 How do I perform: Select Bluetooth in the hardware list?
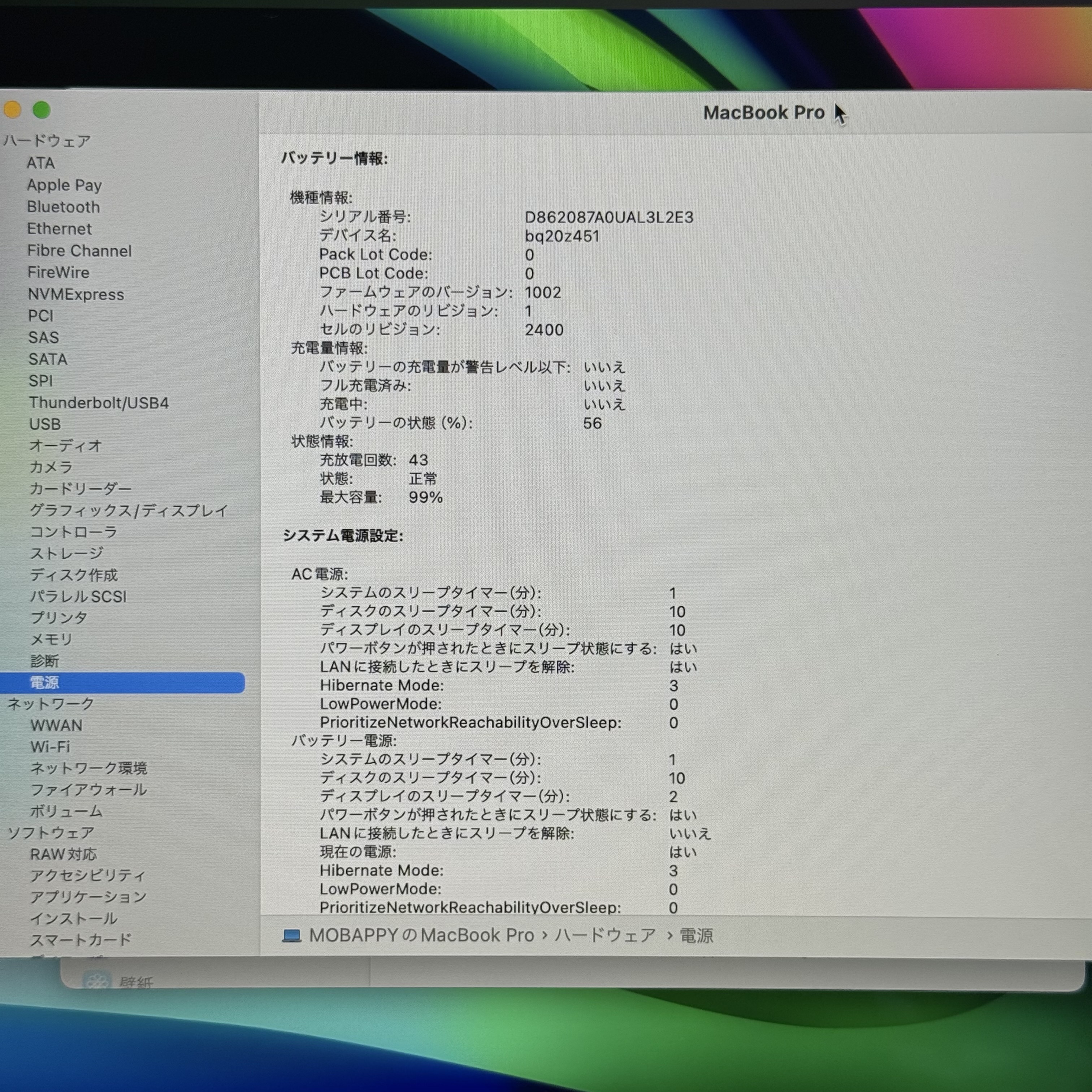pos(63,207)
